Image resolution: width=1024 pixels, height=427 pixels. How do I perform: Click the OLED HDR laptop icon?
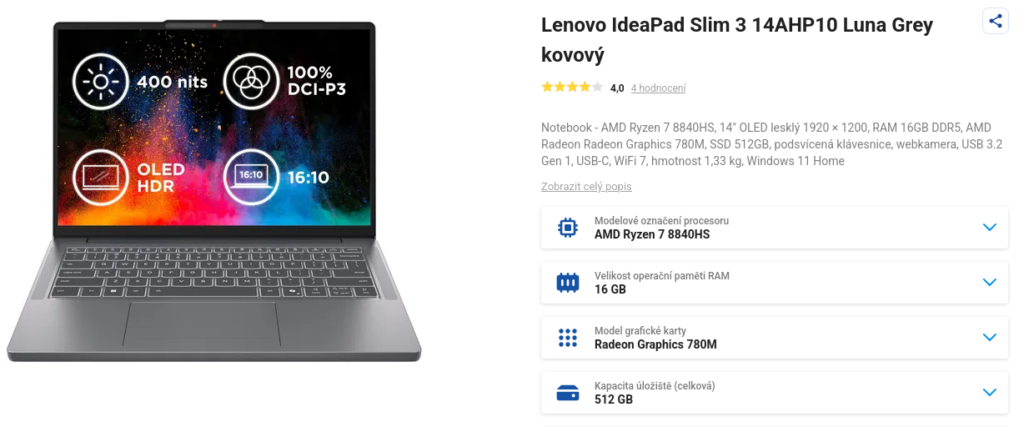(101, 177)
